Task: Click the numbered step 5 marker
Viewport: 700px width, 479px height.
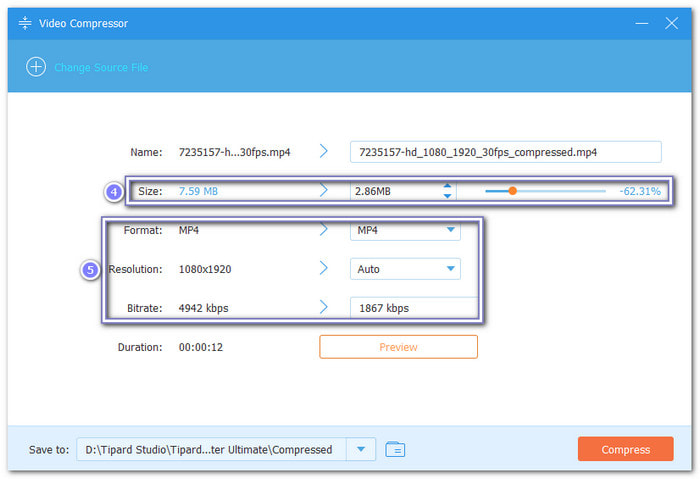Action: click(x=91, y=270)
